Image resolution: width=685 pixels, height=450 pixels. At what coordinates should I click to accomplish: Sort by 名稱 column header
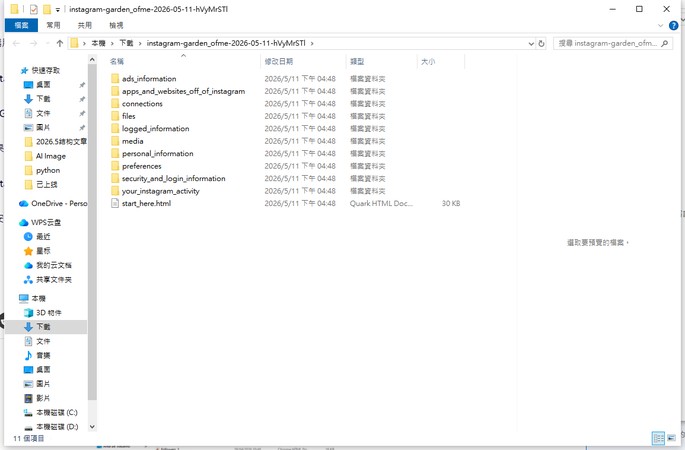click(x=117, y=62)
